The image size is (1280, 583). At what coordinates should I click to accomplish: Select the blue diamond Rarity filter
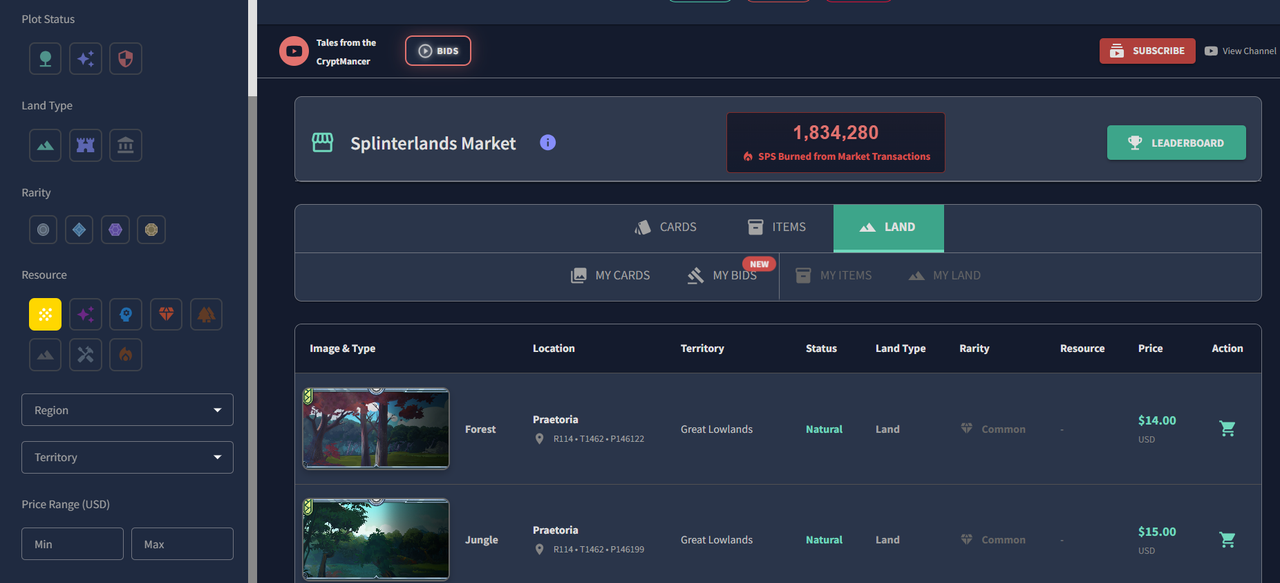point(79,230)
